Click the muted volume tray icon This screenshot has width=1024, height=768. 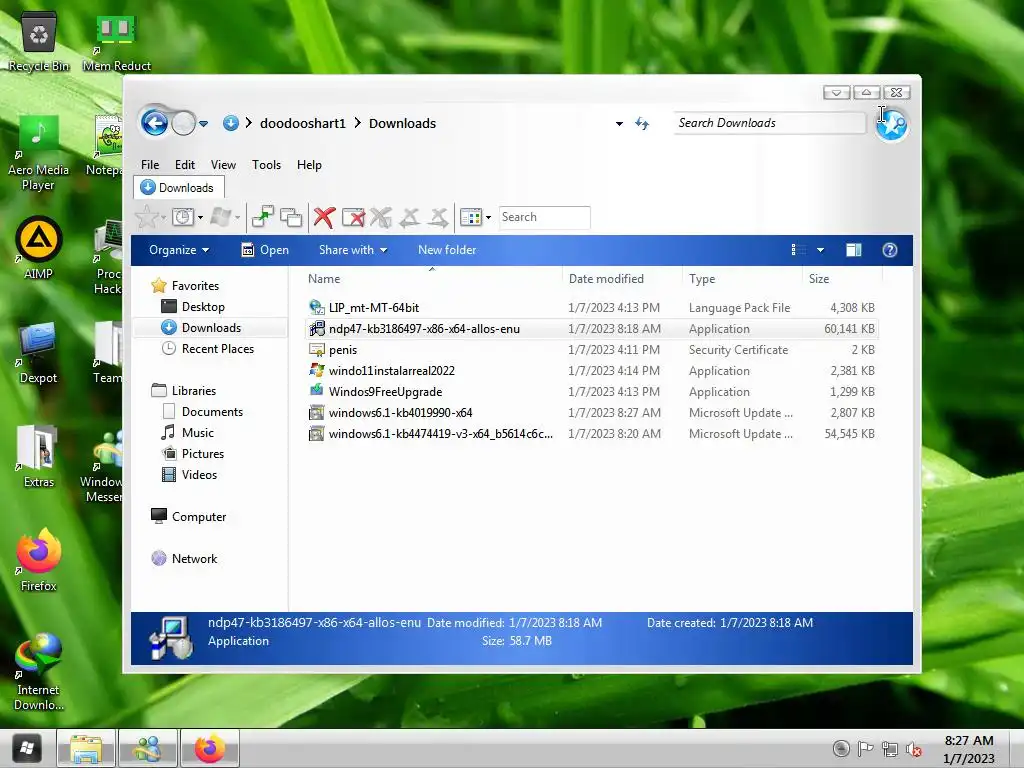pos(914,749)
